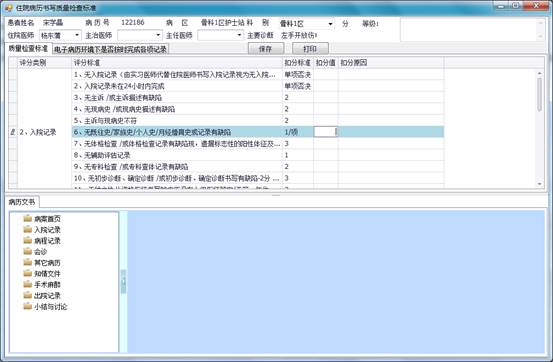This screenshot has width=553, height=362.
Task: Click the 保存 button
Action: pyautogui.click(x=266, y=49)
